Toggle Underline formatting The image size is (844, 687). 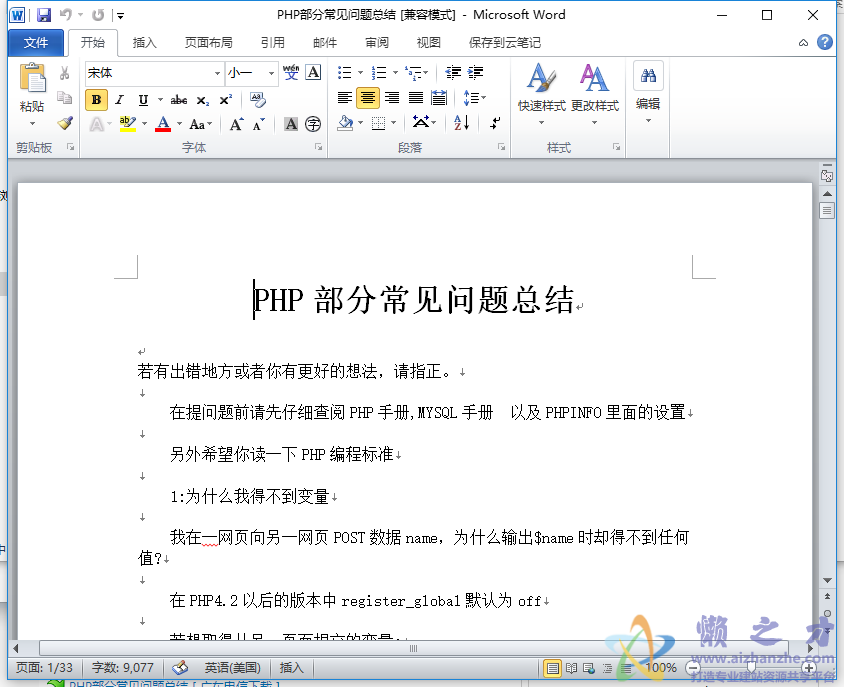click(x=143, y=100)
